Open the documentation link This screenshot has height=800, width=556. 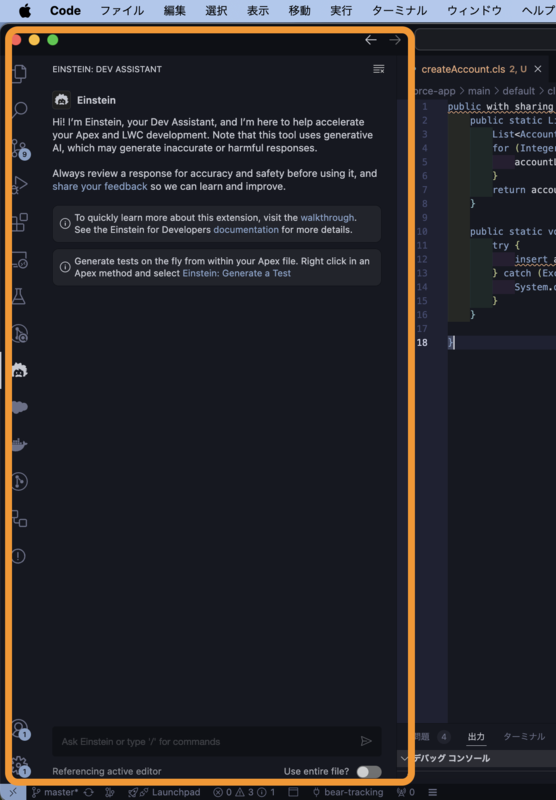246,230
